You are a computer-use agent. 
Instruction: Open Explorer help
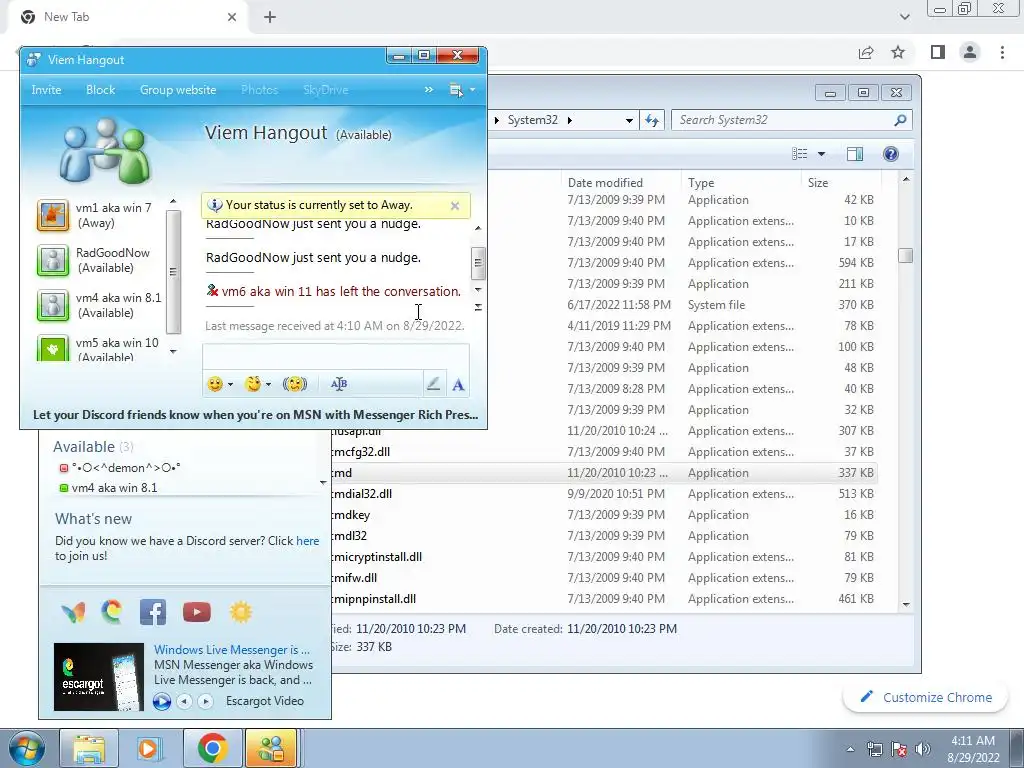pyautogui.click(x=891, y=154)
